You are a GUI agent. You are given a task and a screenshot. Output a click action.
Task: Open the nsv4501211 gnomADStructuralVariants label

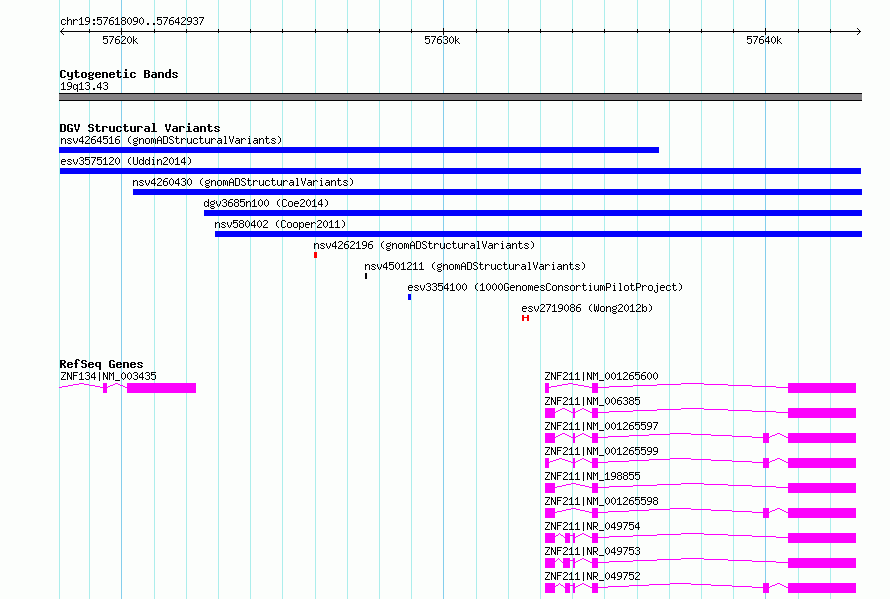[475, 266]
